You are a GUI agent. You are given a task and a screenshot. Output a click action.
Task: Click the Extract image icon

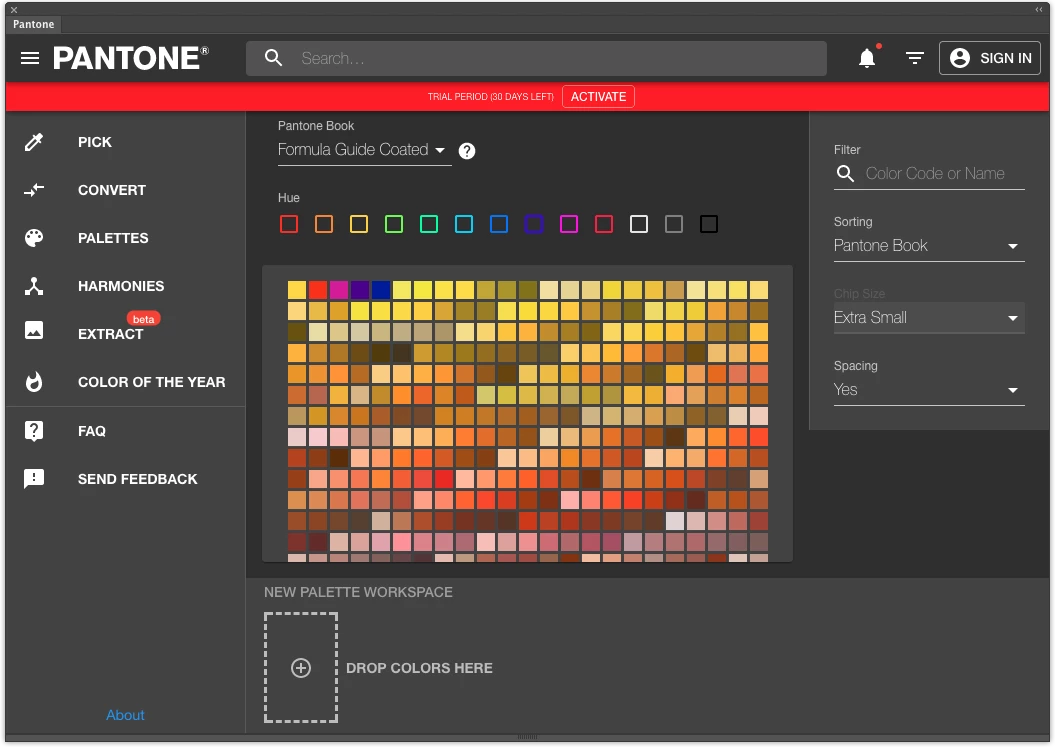click(x=34, y=330)
